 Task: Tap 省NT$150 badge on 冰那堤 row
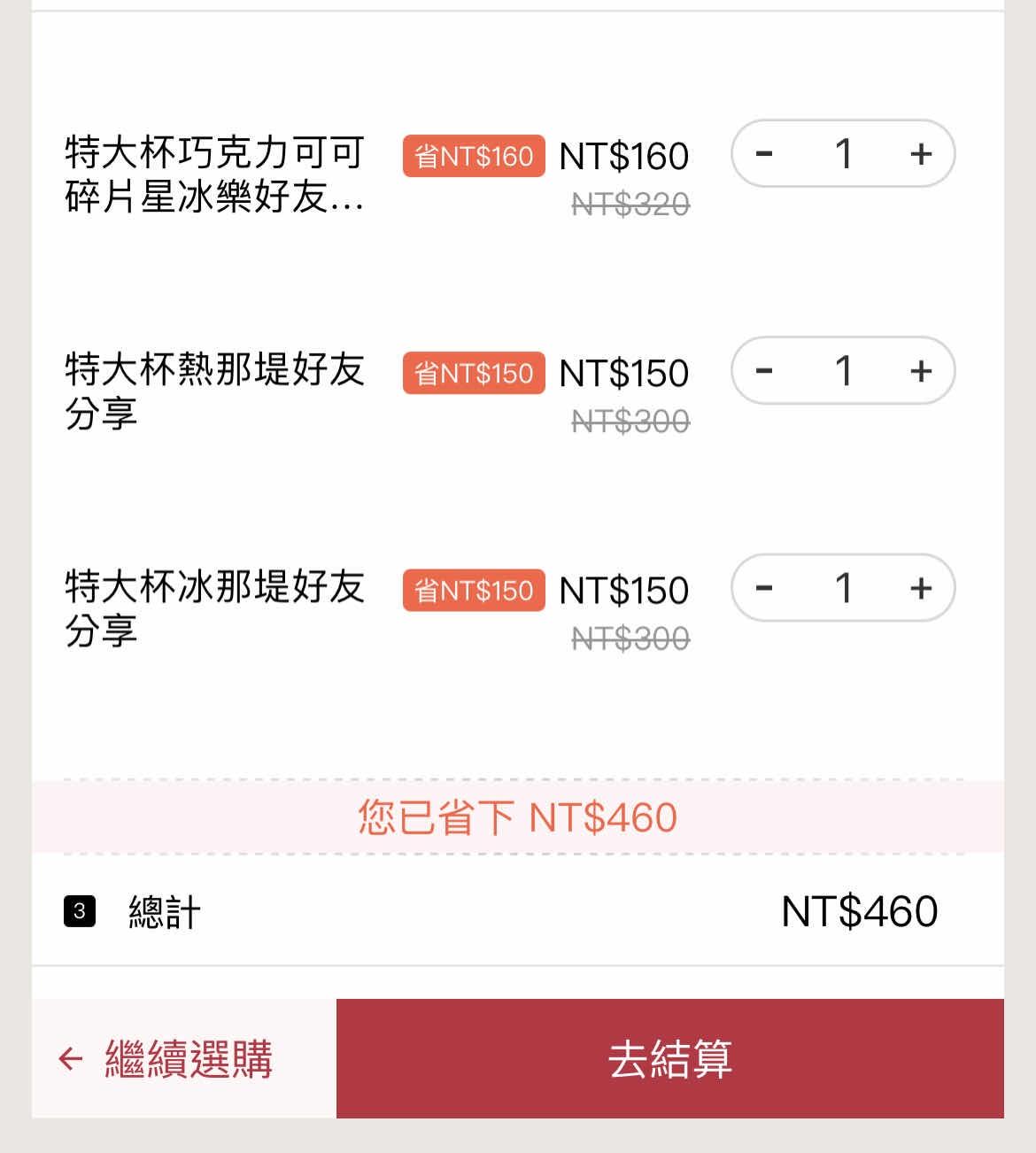pos(474,591)
